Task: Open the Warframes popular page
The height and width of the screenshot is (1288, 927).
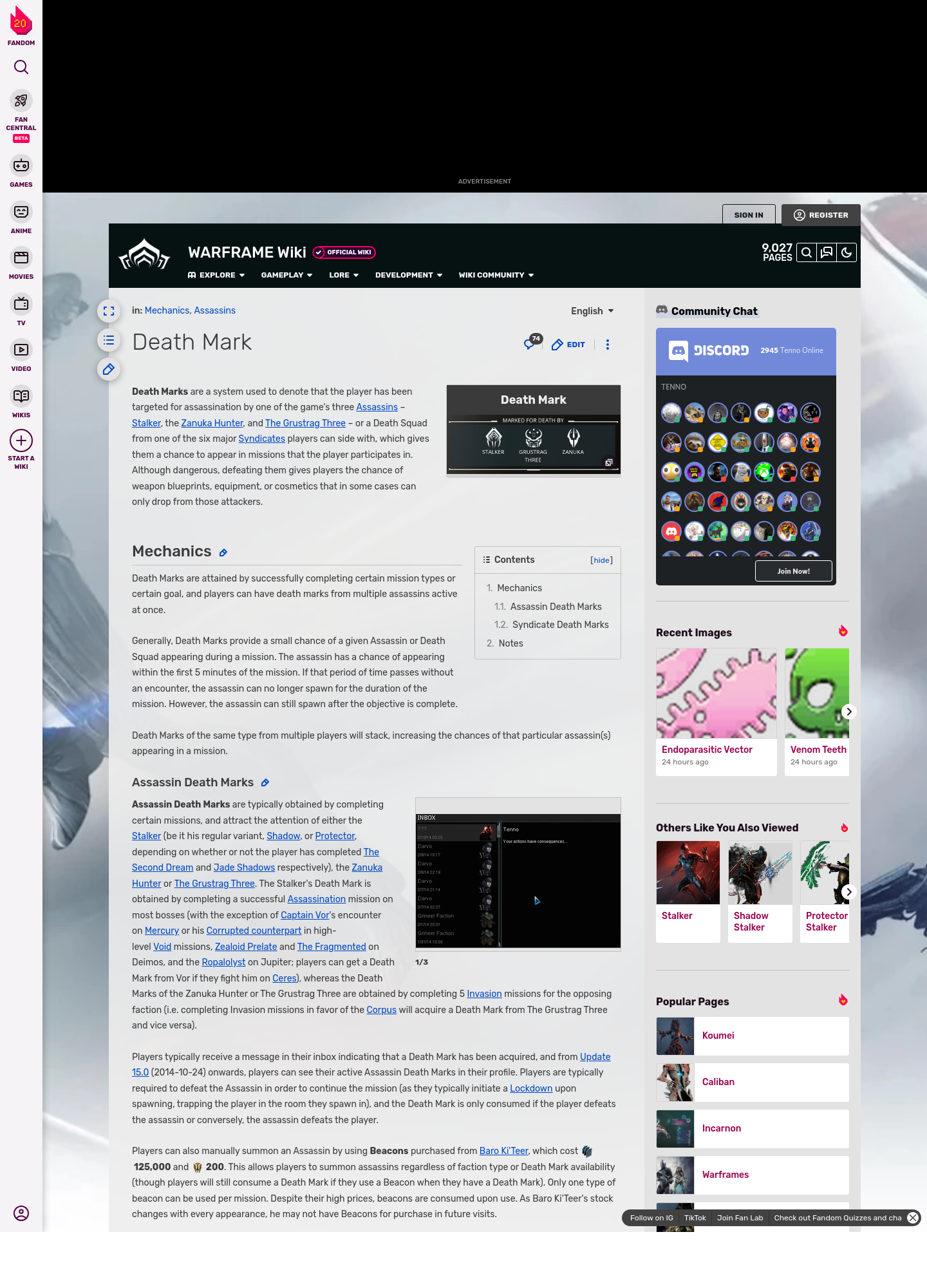Action: click(753, 1175)
